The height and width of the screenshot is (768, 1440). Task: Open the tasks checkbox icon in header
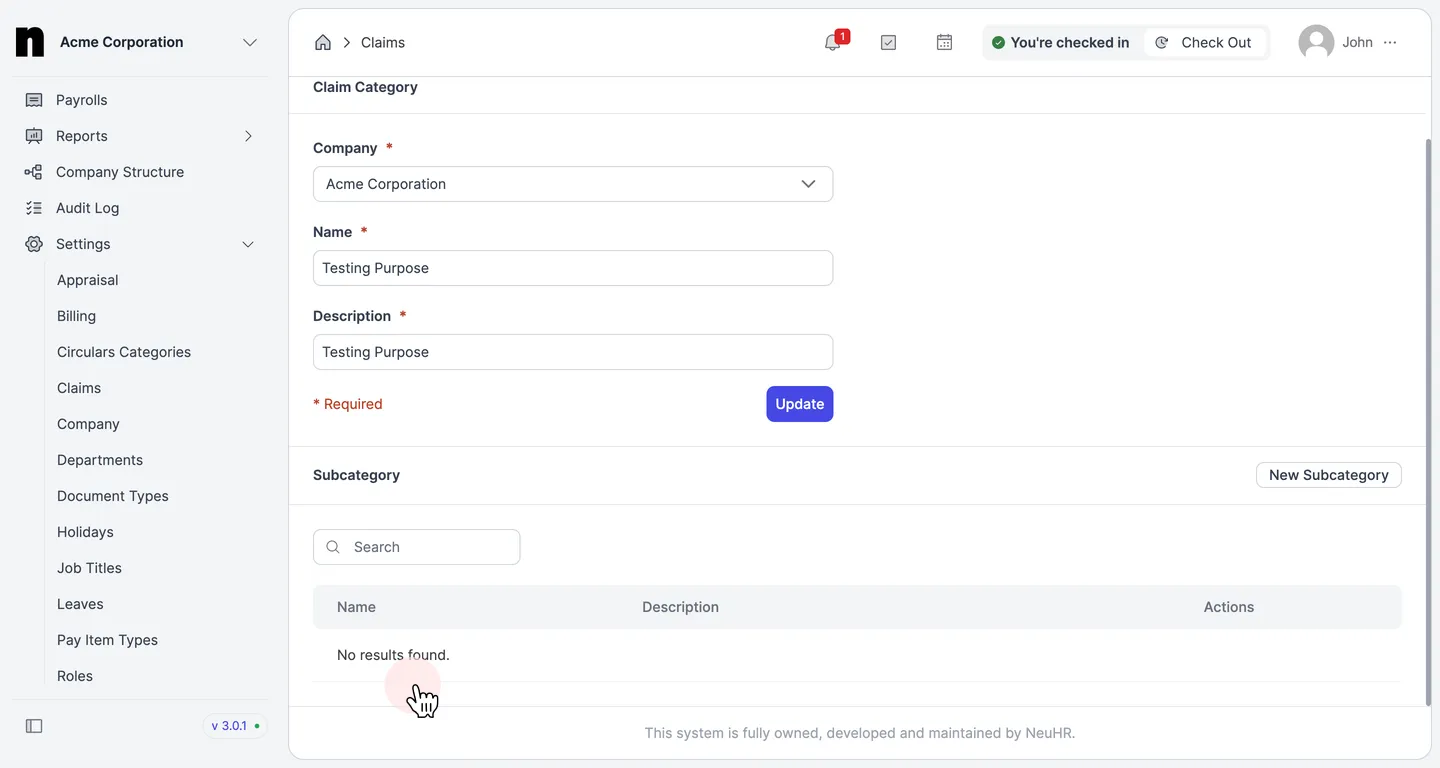(888, 42)
